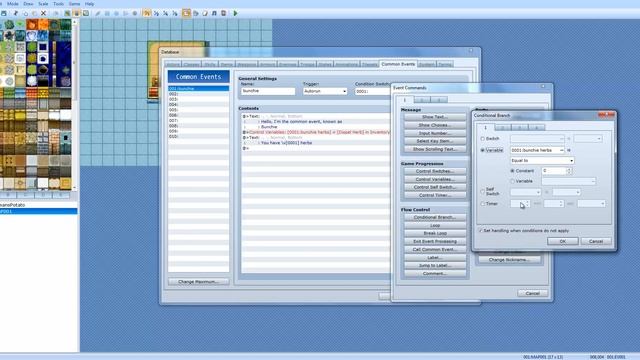
Task: Click the Save project toolbar icon
Action: click(4, 13)
